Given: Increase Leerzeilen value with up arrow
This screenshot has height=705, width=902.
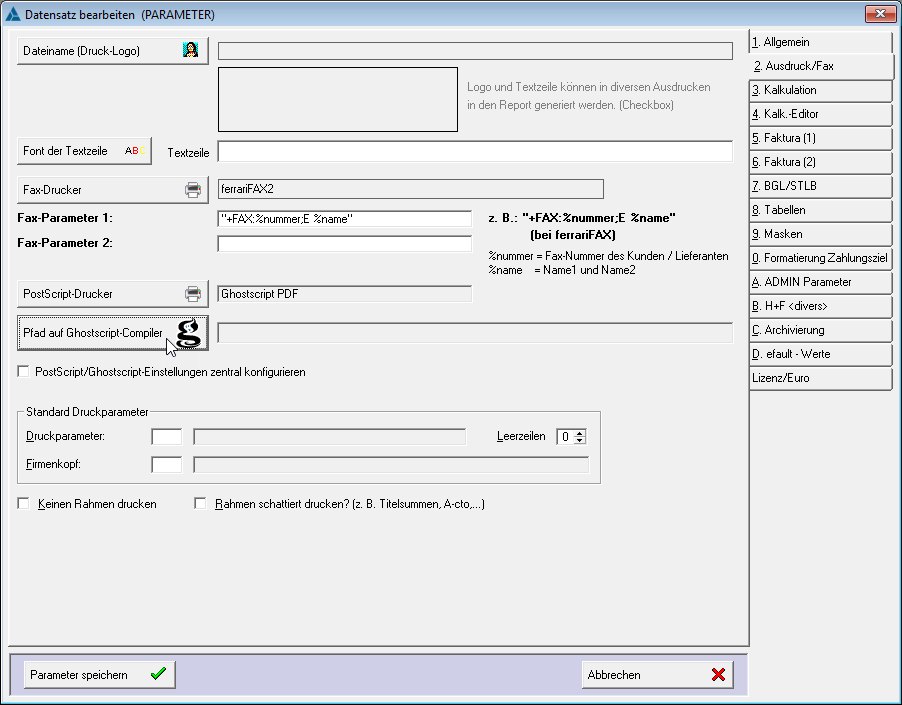Looking at the screenshot, I should (x=579, y=432).
